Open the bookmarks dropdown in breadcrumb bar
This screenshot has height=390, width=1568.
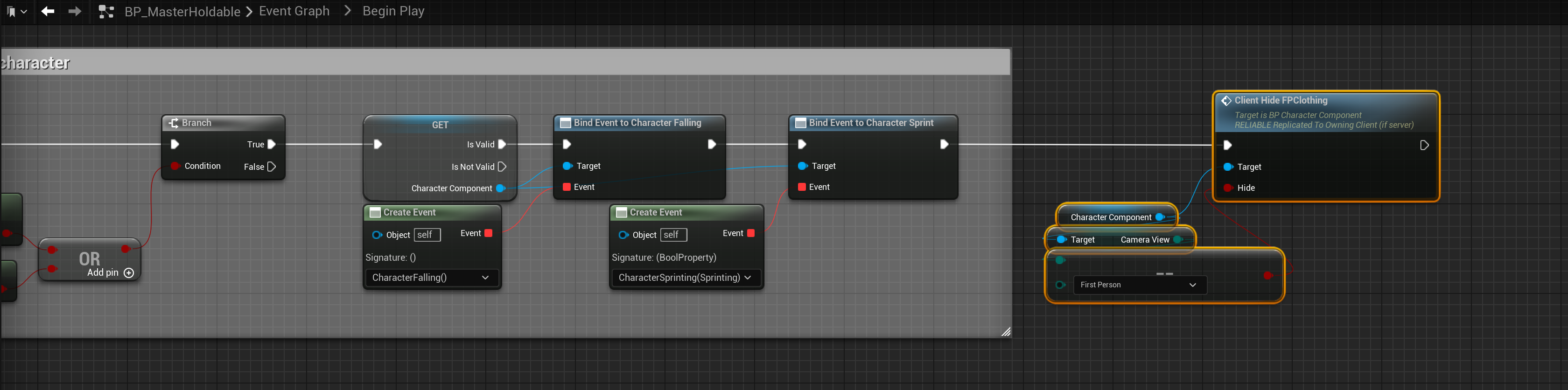click(16, 12)
